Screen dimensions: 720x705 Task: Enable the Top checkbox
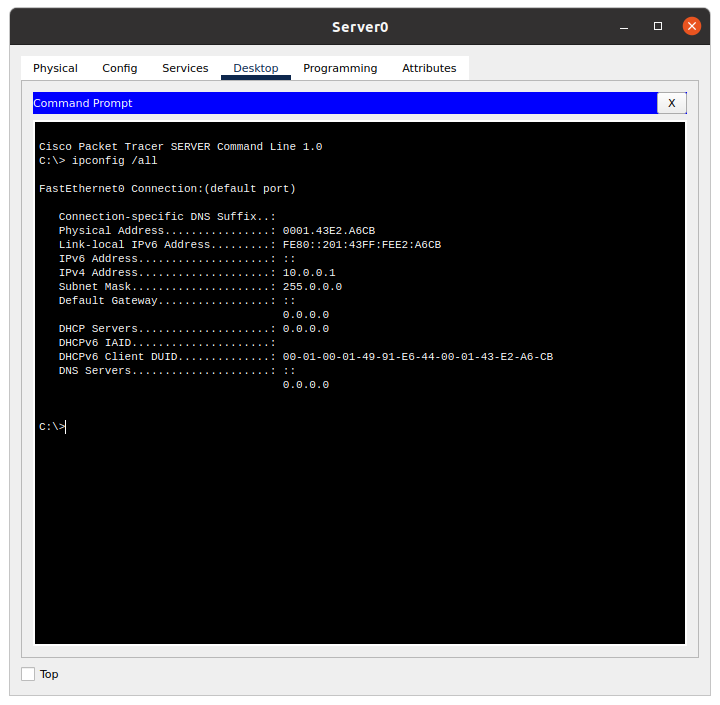click(28, 674)
